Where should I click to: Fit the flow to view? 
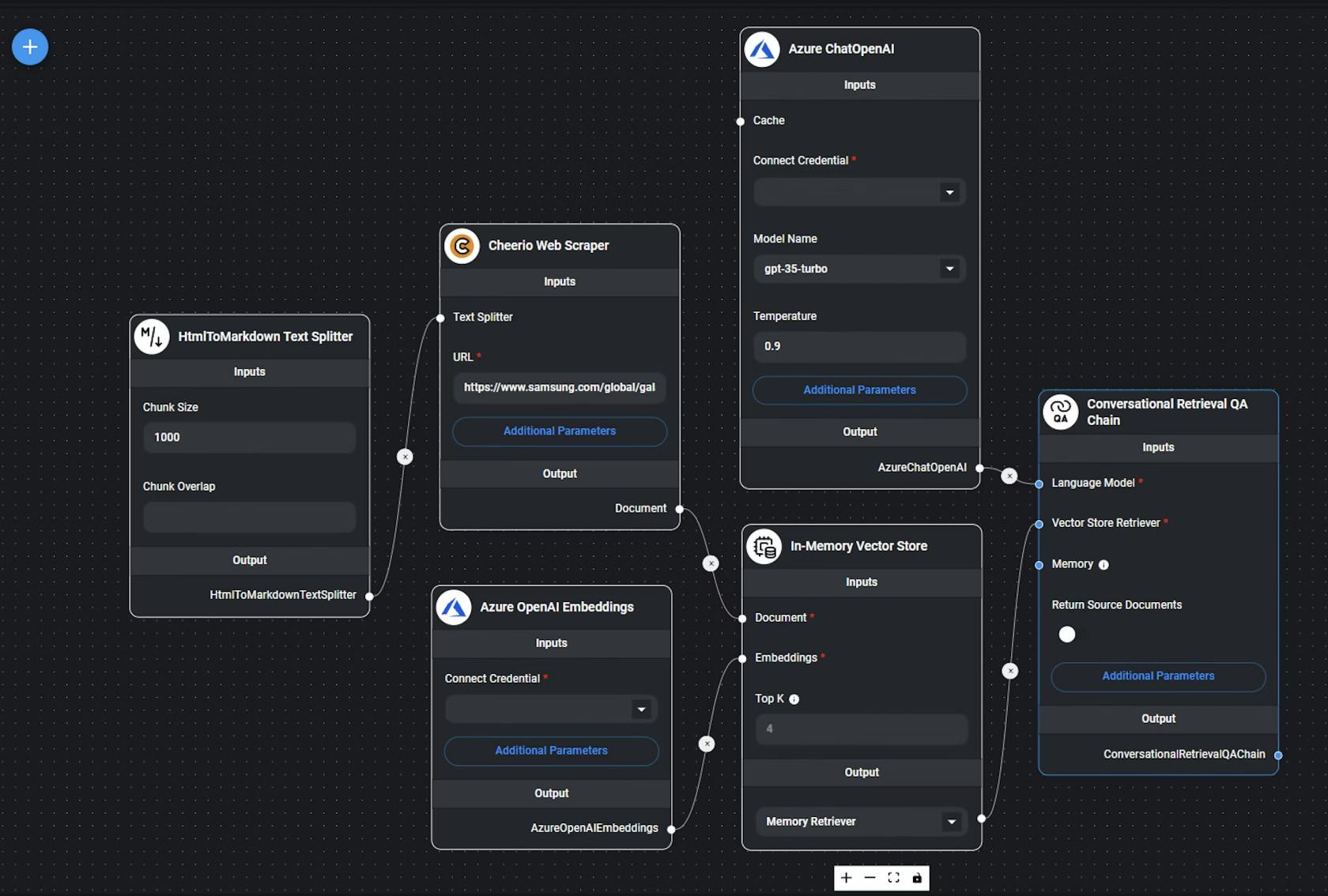894,878
